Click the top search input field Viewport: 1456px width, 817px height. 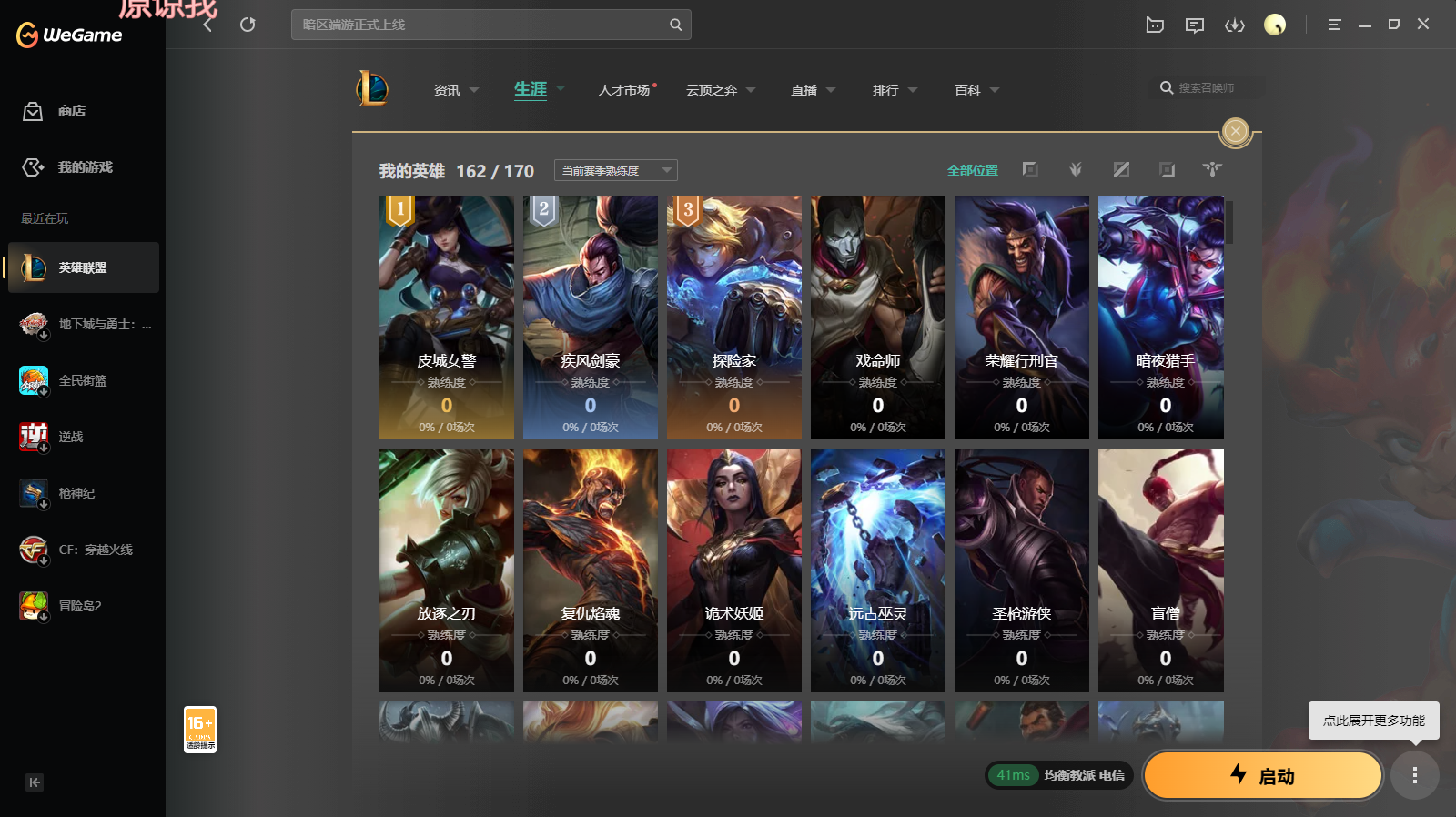(x=491, y=25)
